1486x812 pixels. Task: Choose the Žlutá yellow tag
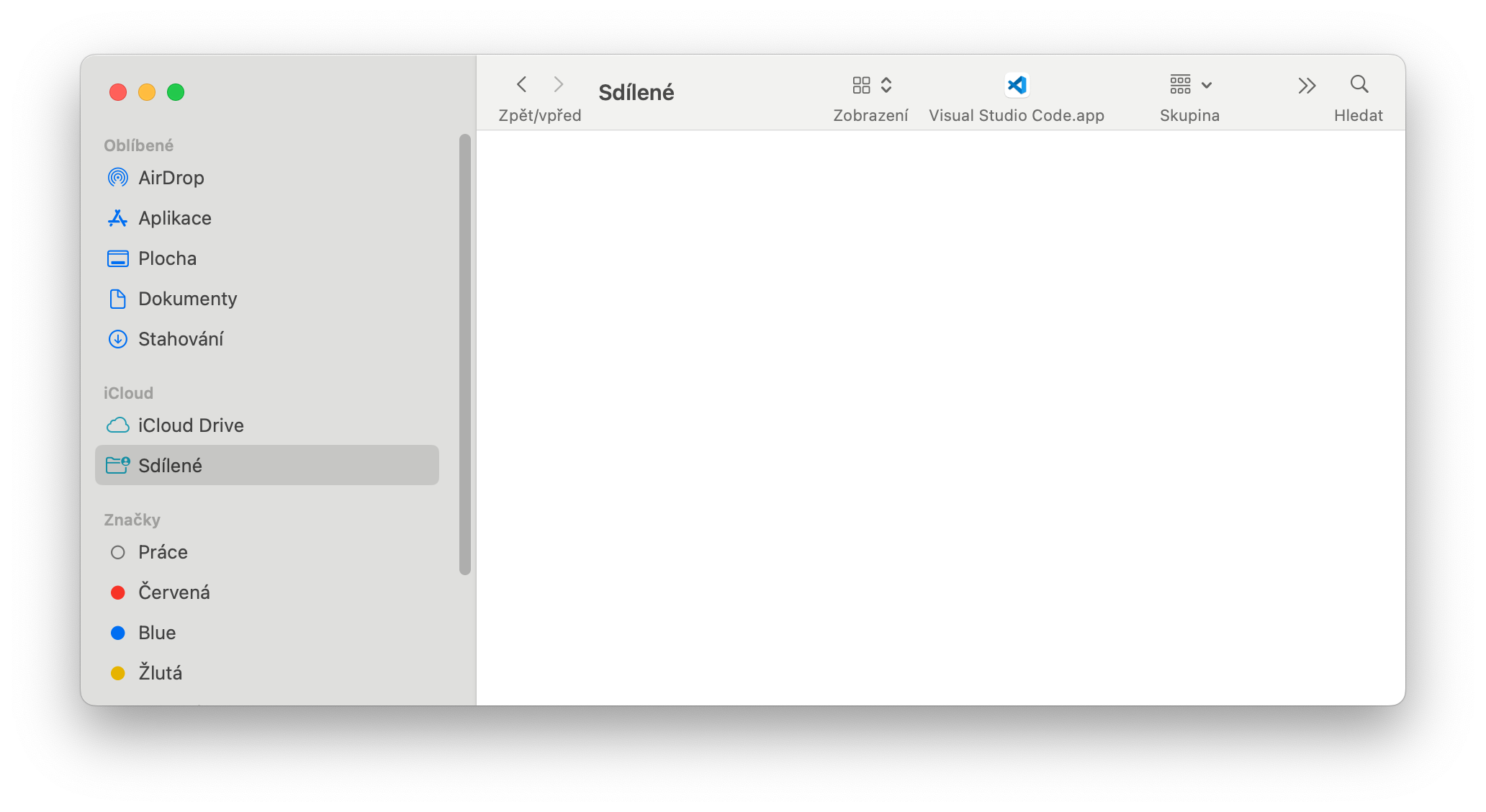(160, 673)
